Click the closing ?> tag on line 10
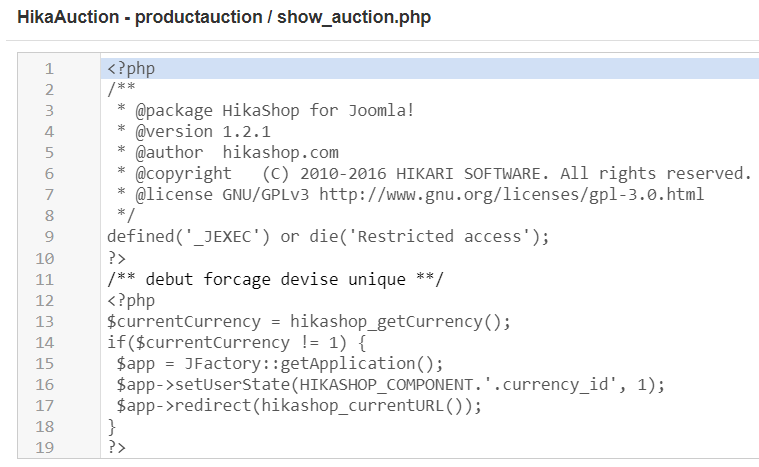Screen dimensions: 759x467 point(117,258)
